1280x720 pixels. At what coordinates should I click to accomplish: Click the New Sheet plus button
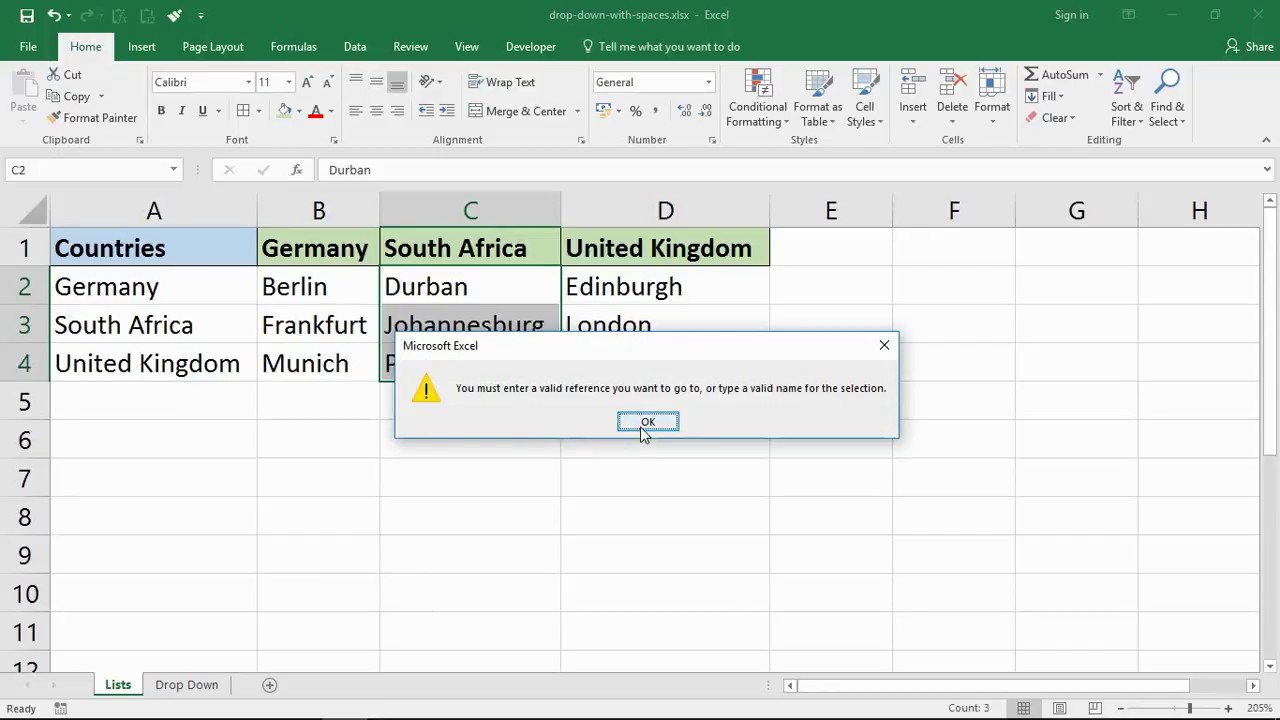click(x=269, y=684)
